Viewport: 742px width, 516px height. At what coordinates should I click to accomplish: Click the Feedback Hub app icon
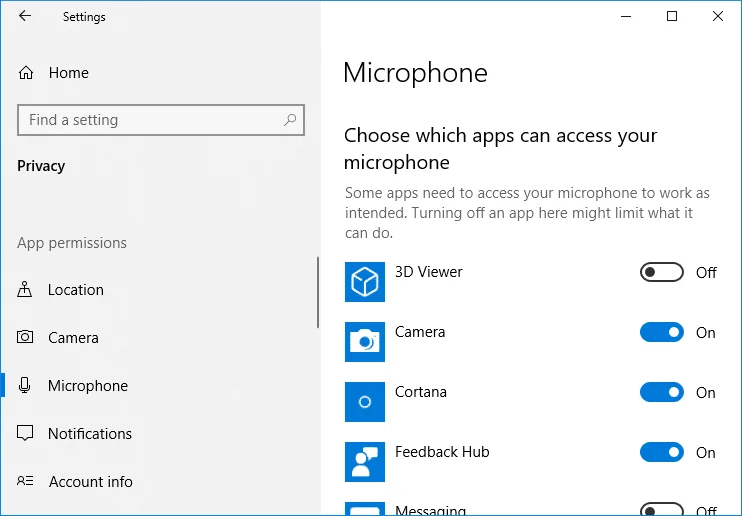tap(365, 462)
